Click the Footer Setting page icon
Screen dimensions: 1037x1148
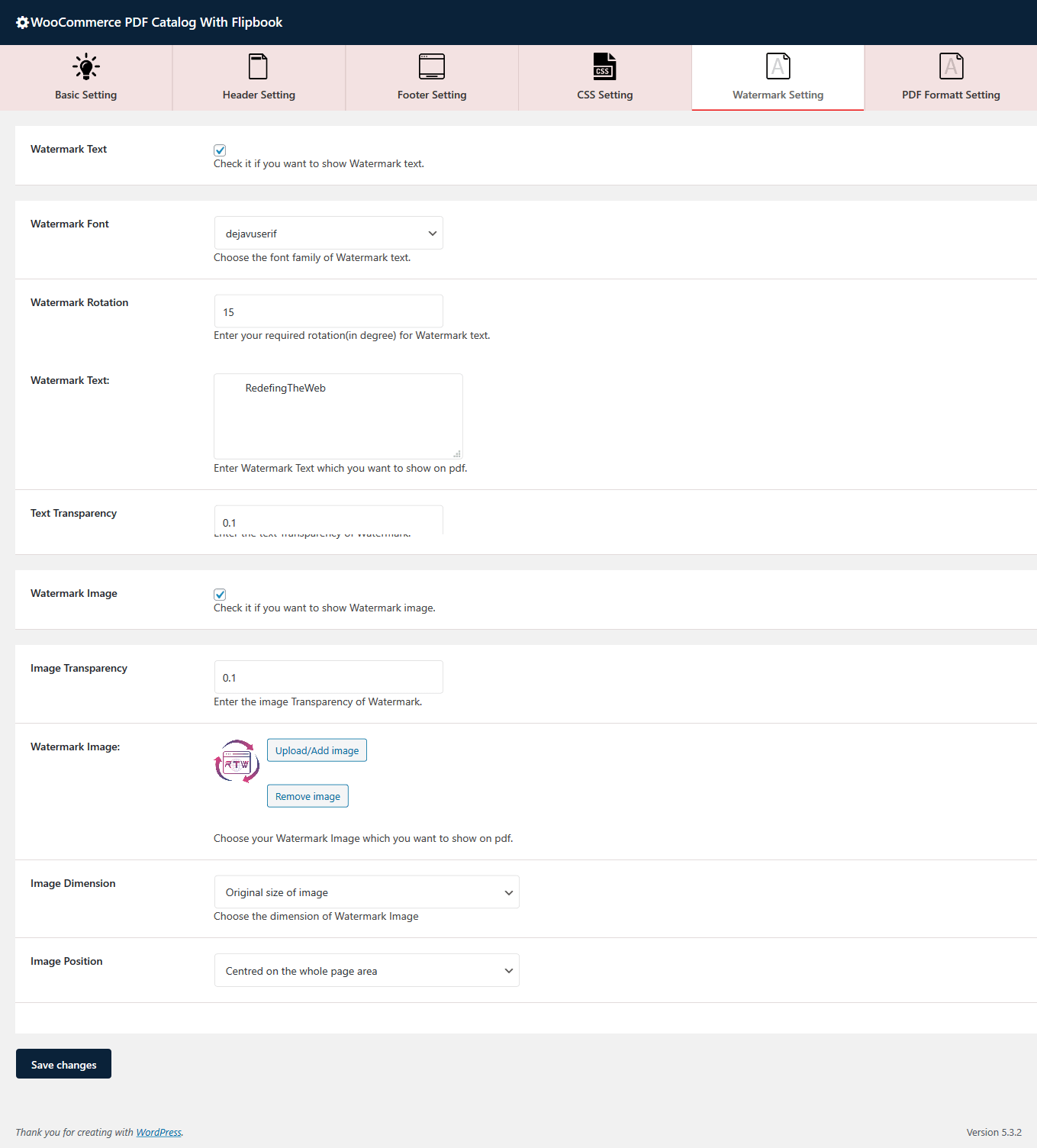point(432,66)
